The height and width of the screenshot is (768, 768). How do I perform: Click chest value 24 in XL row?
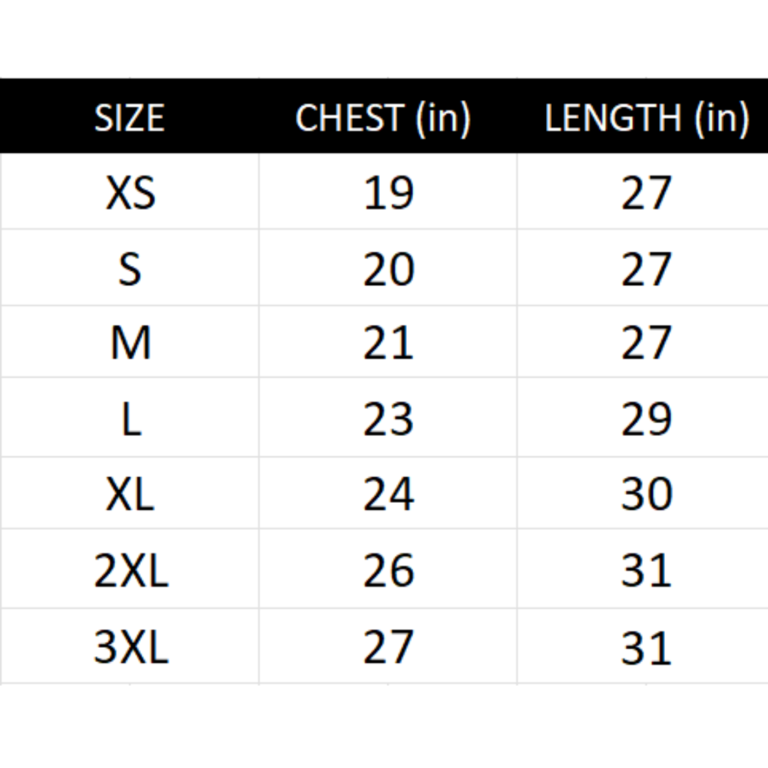coord(388,494)
